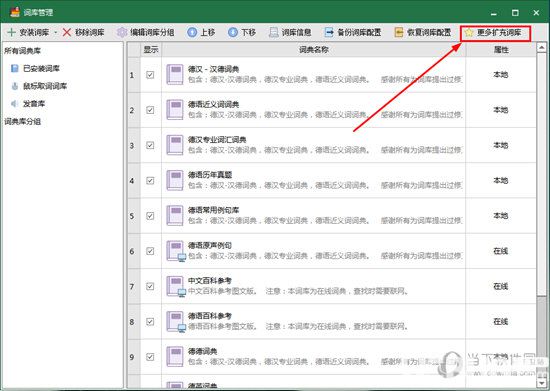Click the 下移 move down button
Viewport: 550px width, 391px height.
click(x=242, y=32)
